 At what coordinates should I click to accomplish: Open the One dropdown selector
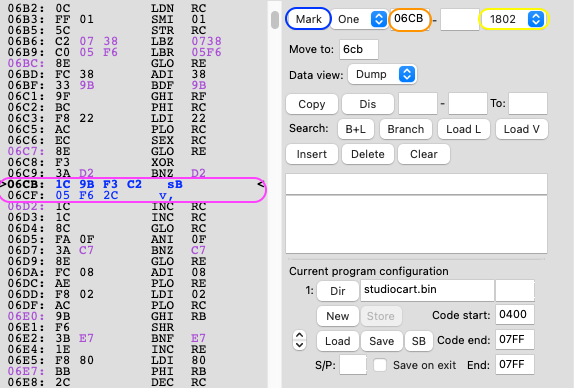(x=359, y=19)
